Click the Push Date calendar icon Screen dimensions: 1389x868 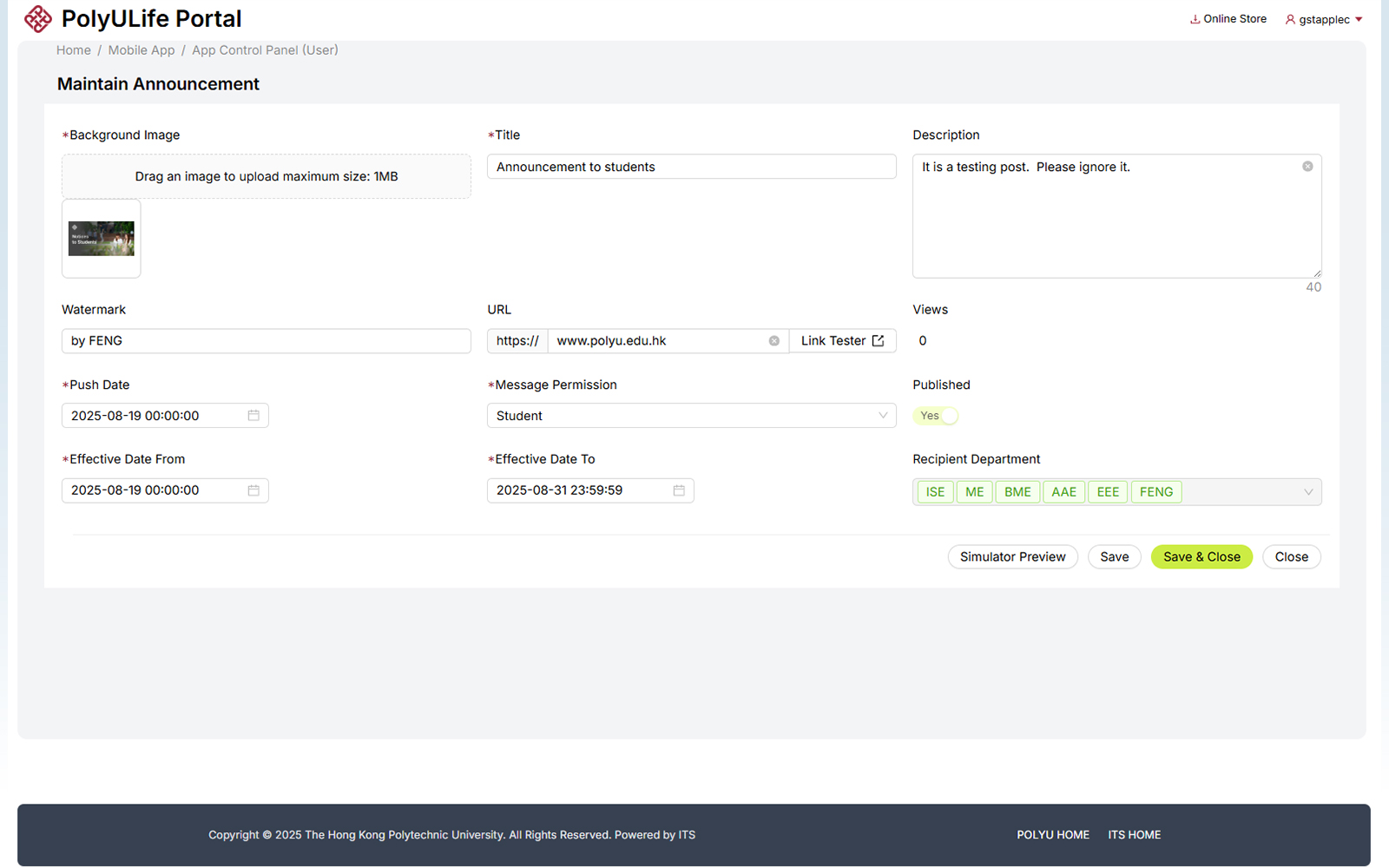[x=253, y=416]
